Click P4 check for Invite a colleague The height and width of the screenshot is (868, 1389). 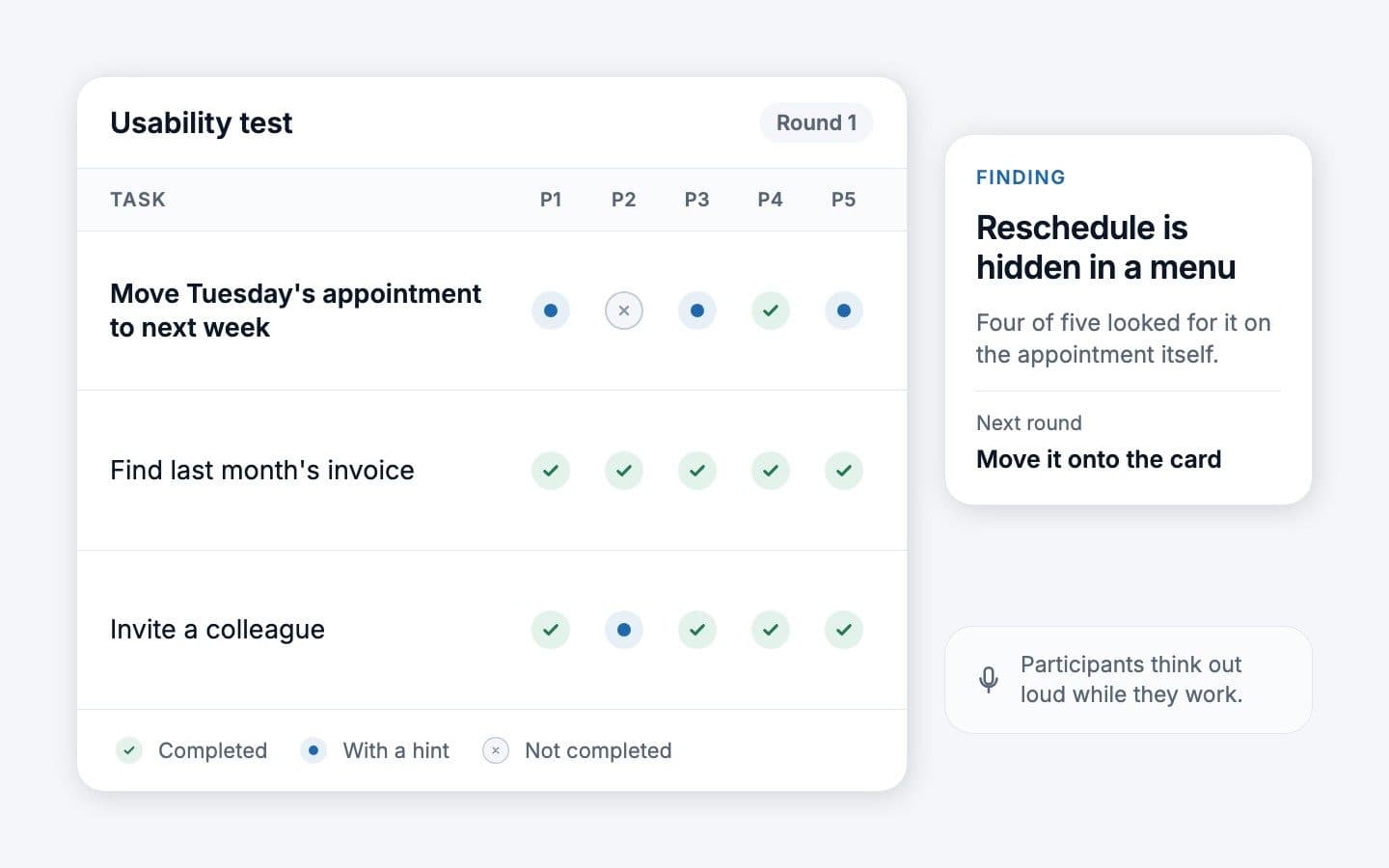coord(771,630)
